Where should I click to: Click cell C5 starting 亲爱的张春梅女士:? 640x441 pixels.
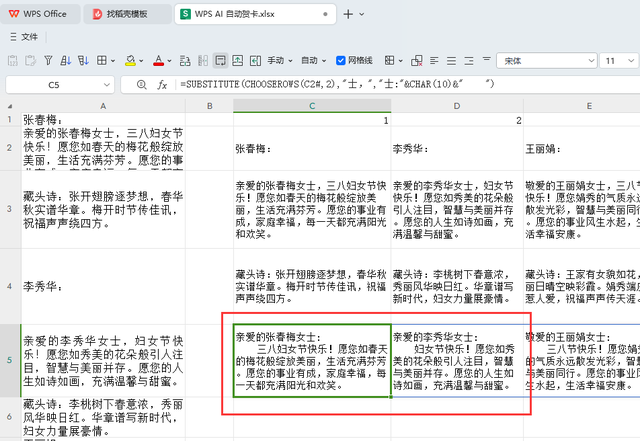312,361
